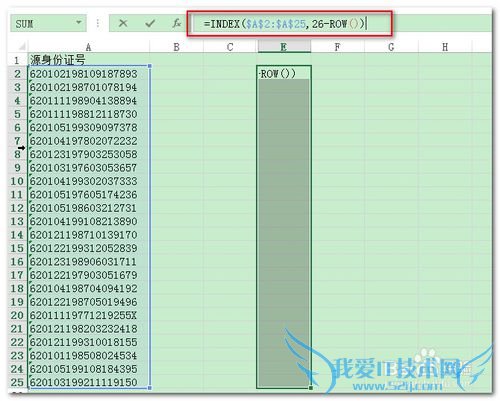Click the fill handle of the E selection
The image size is (500, 401).
[x=311, y=388]
